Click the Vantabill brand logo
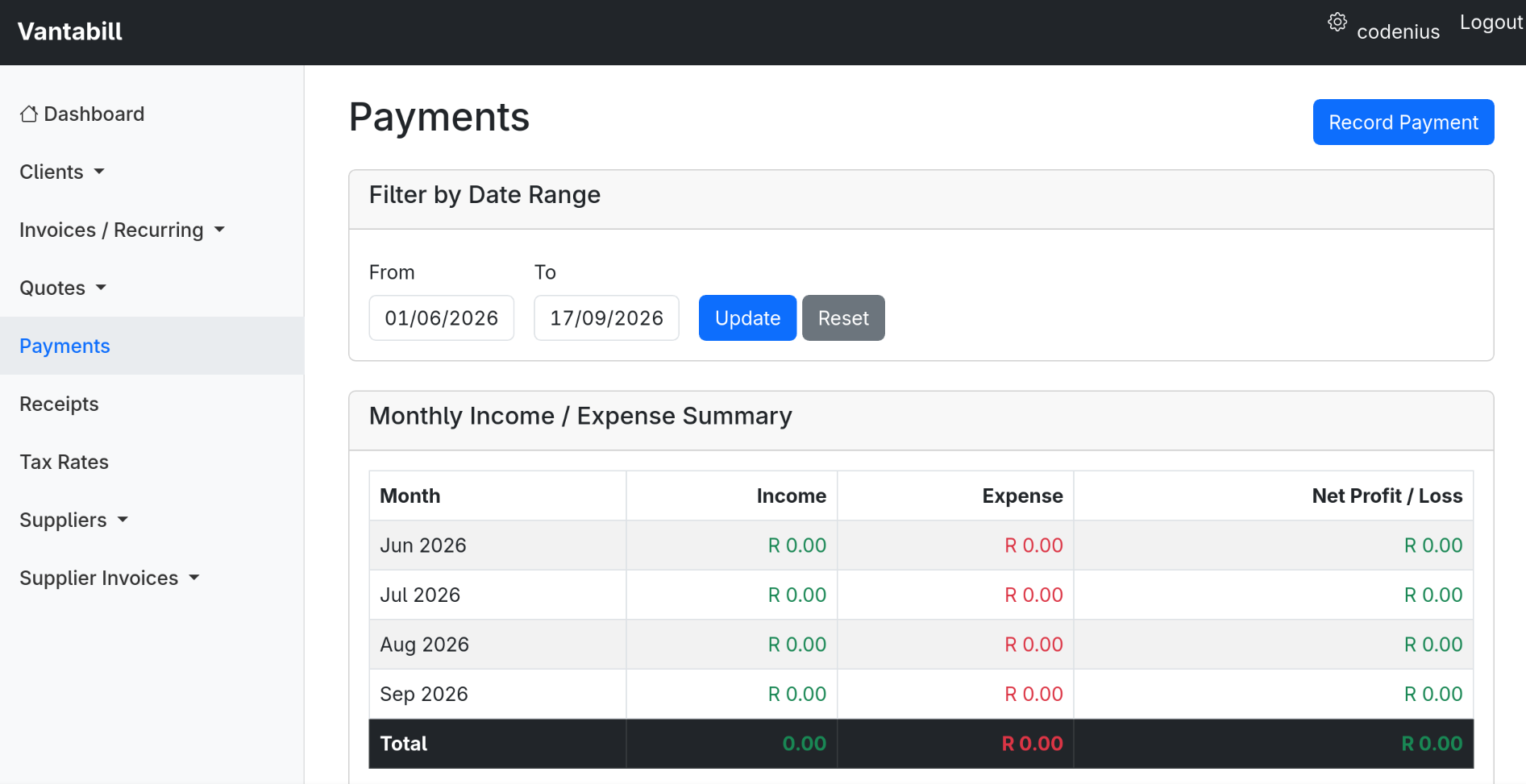The height and width of the screenshot is (784, 1526). point(70,31)
